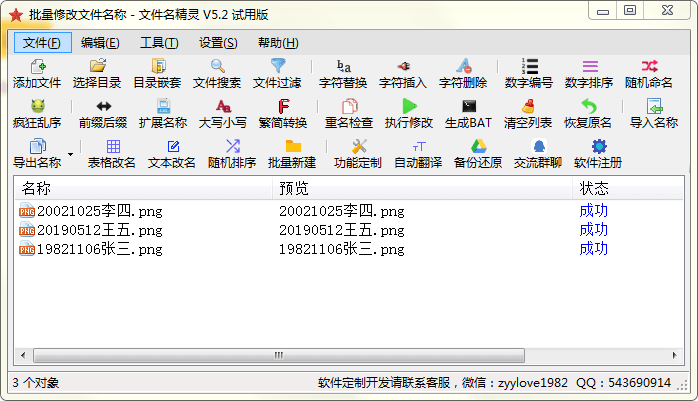Click the 自动翻译 translate icon

pyautogui.click(x=419, y=146)
